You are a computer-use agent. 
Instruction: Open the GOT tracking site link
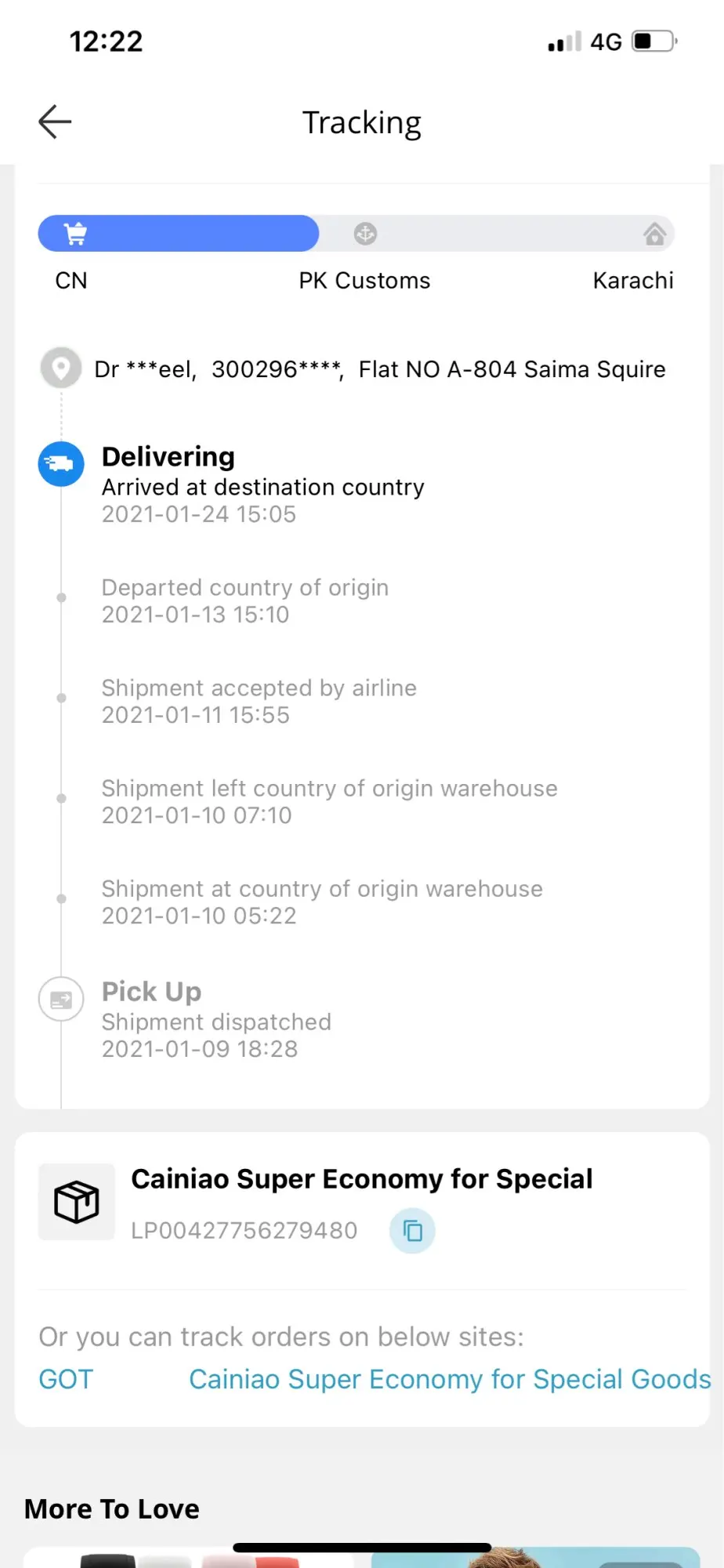(66, 1379)
